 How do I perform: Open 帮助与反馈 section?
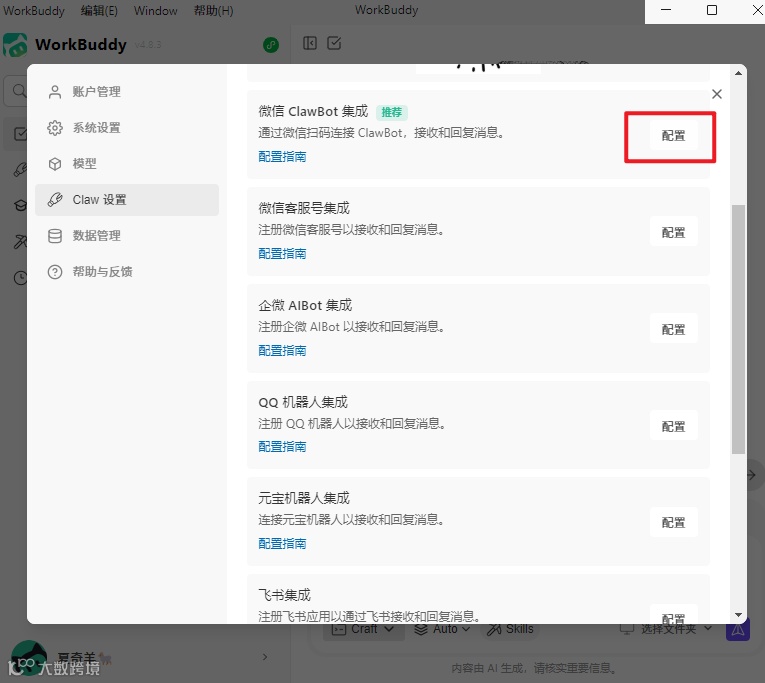click(x=127, y=272)
